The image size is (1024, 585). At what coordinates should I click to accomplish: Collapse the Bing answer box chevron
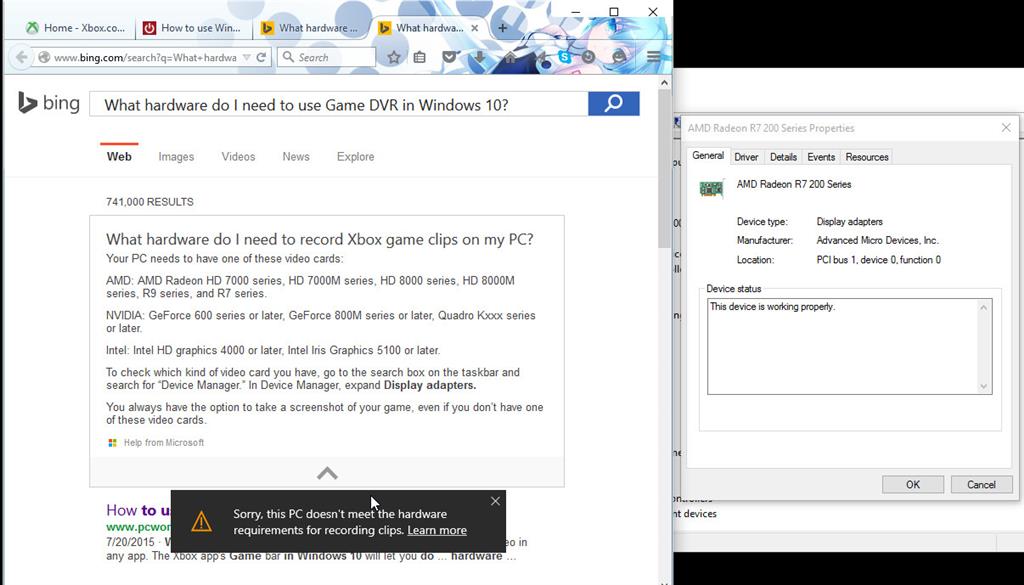(327, 473)
